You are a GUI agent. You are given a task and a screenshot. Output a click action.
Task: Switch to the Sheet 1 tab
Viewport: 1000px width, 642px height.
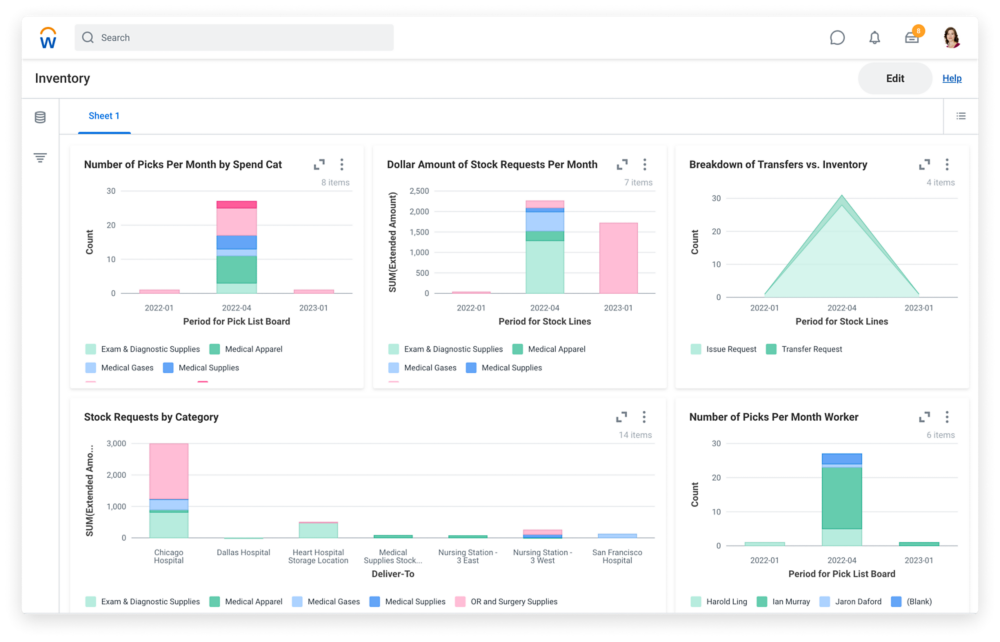pos(103,116)
